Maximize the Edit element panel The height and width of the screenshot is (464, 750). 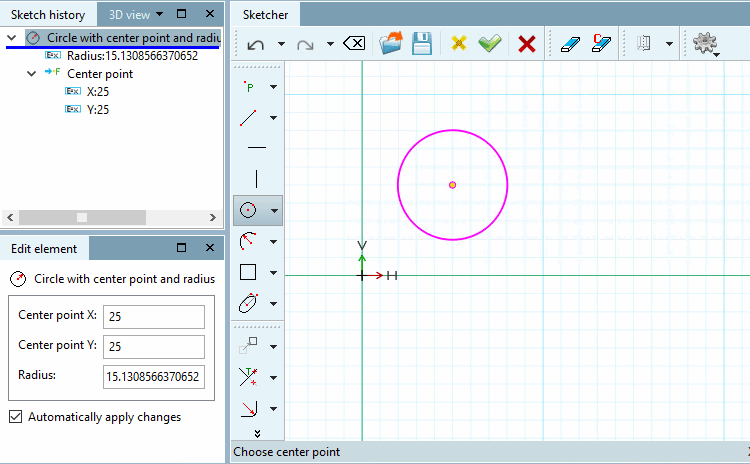(x=181, y=247)
